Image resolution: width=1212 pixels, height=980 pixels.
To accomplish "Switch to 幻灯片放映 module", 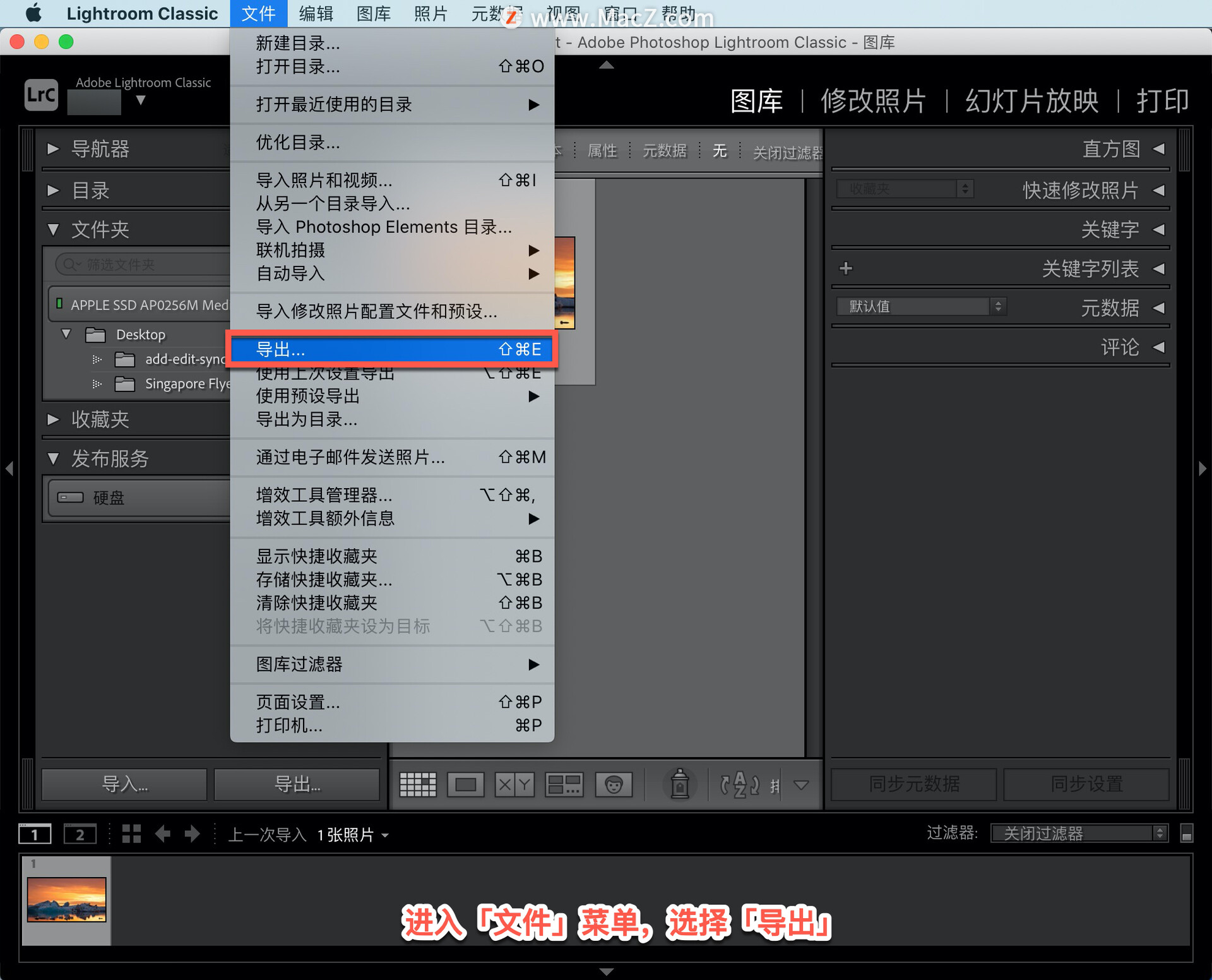I will (1031, 100).
